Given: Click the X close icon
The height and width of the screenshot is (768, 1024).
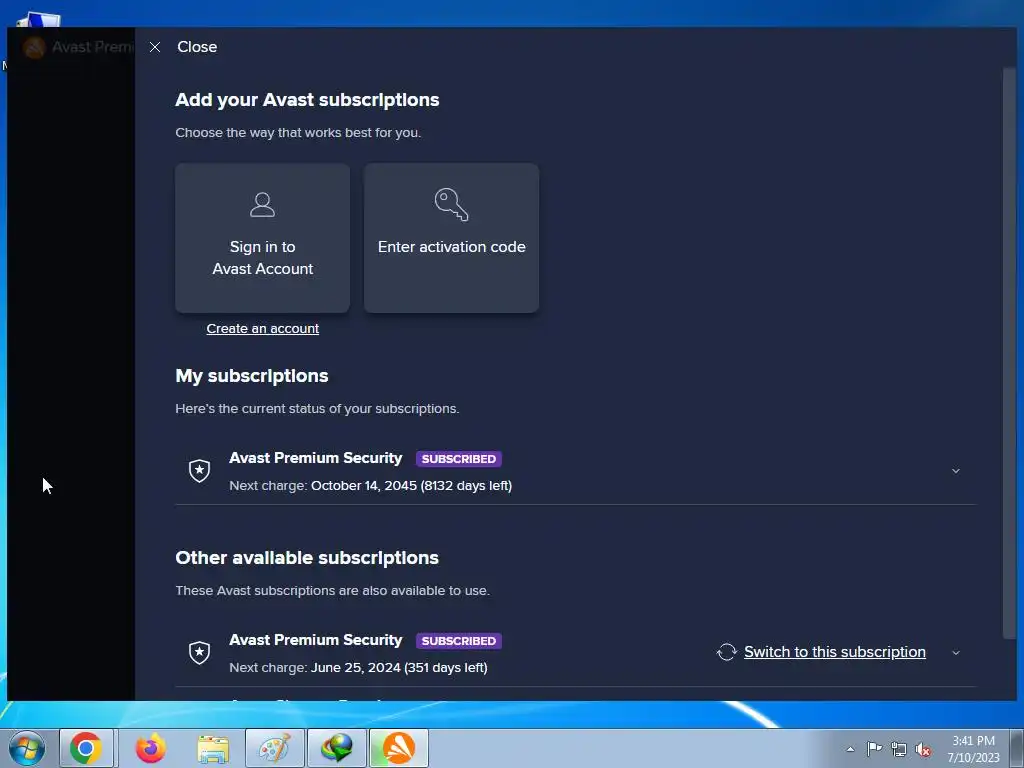Looking at the screenshot, I should (155, 47).
